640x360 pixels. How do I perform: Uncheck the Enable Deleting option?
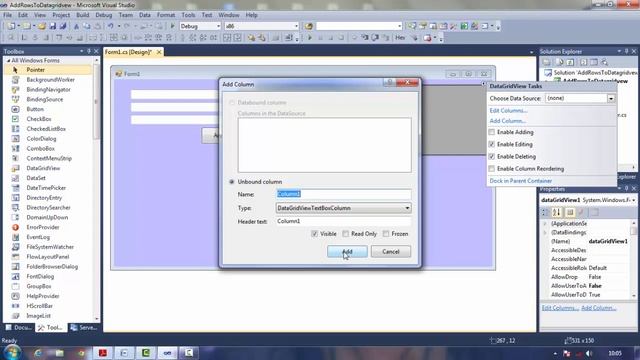(x=492, y=157)
